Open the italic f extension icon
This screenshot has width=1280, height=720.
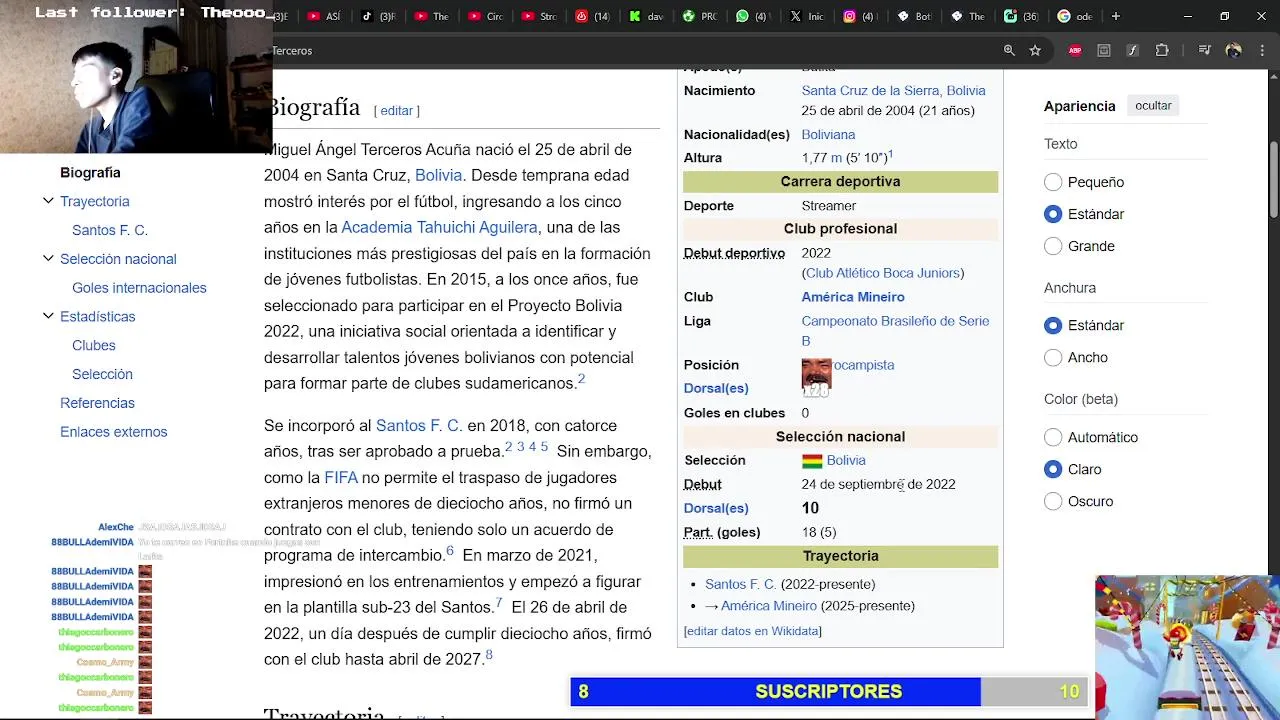tap(1132, 50)
